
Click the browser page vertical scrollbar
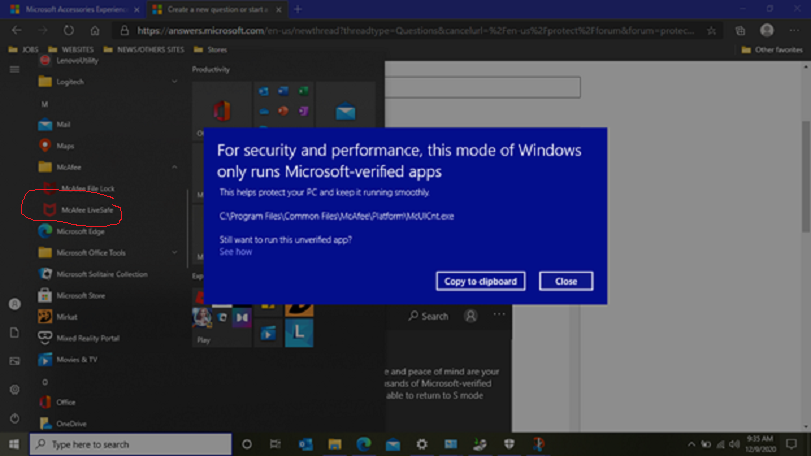click(x=805, y=177)
